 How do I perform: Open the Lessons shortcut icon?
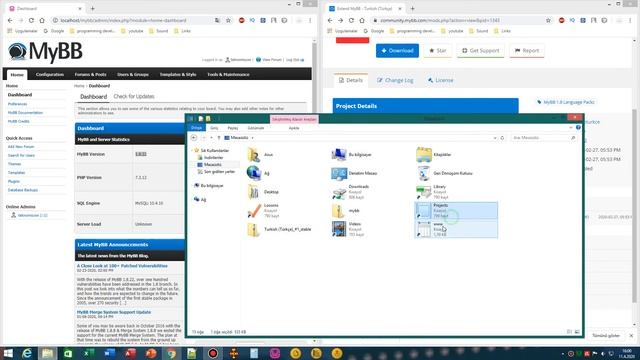[x=254, y=211]
